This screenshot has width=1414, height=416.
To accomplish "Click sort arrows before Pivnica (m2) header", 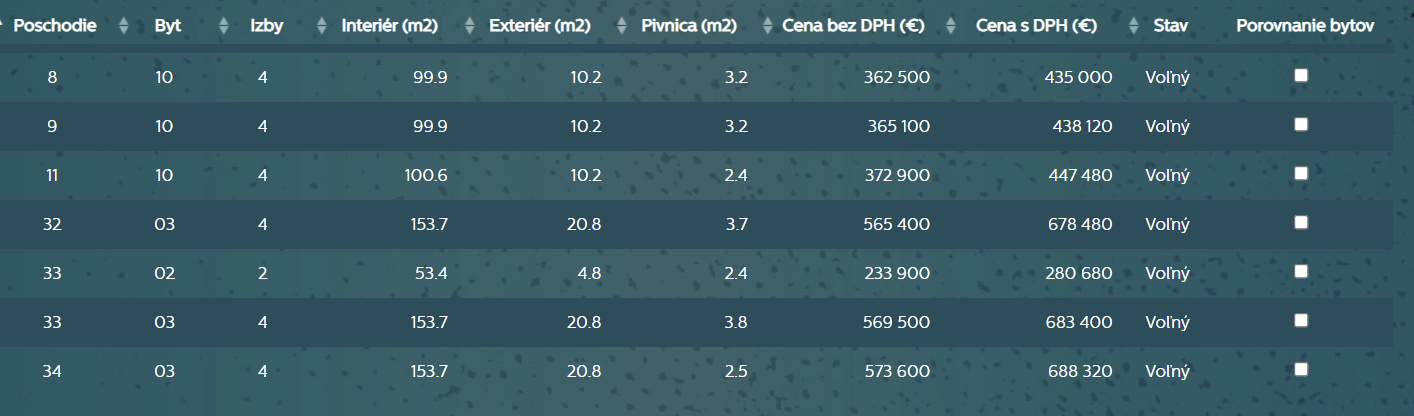I will (622, 27).
